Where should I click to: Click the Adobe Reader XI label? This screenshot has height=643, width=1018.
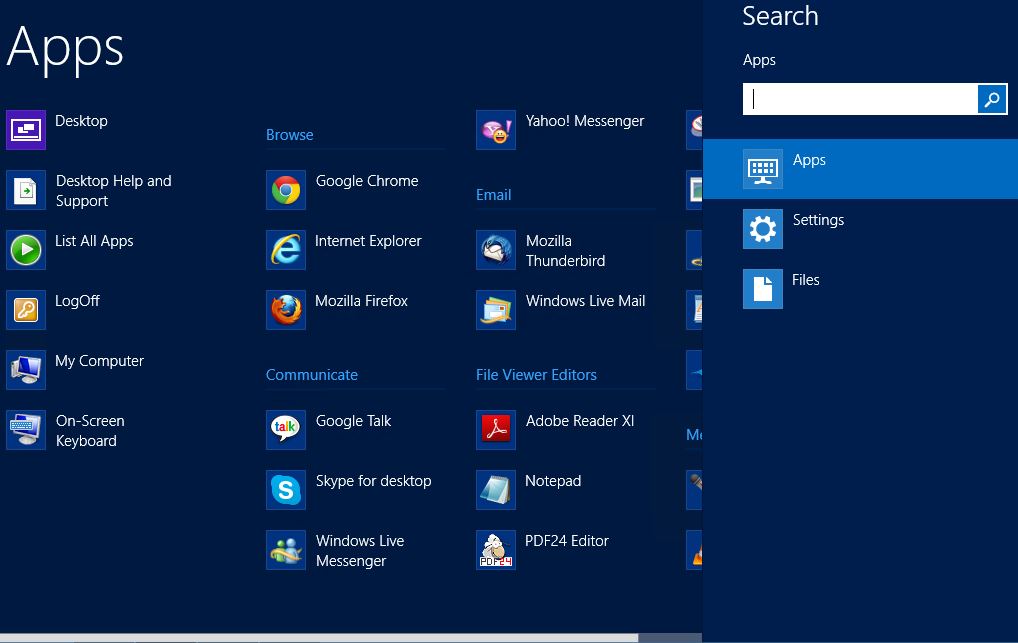580,421
